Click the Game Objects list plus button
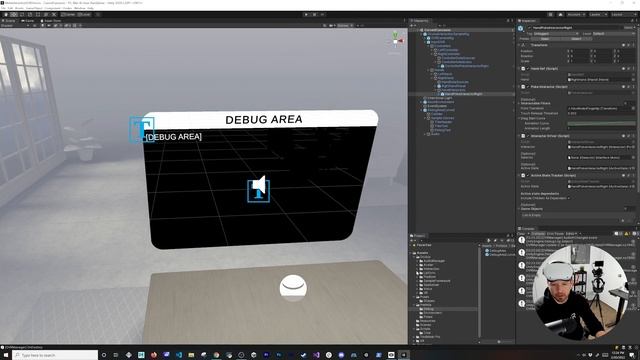 [x=623, y=220]
